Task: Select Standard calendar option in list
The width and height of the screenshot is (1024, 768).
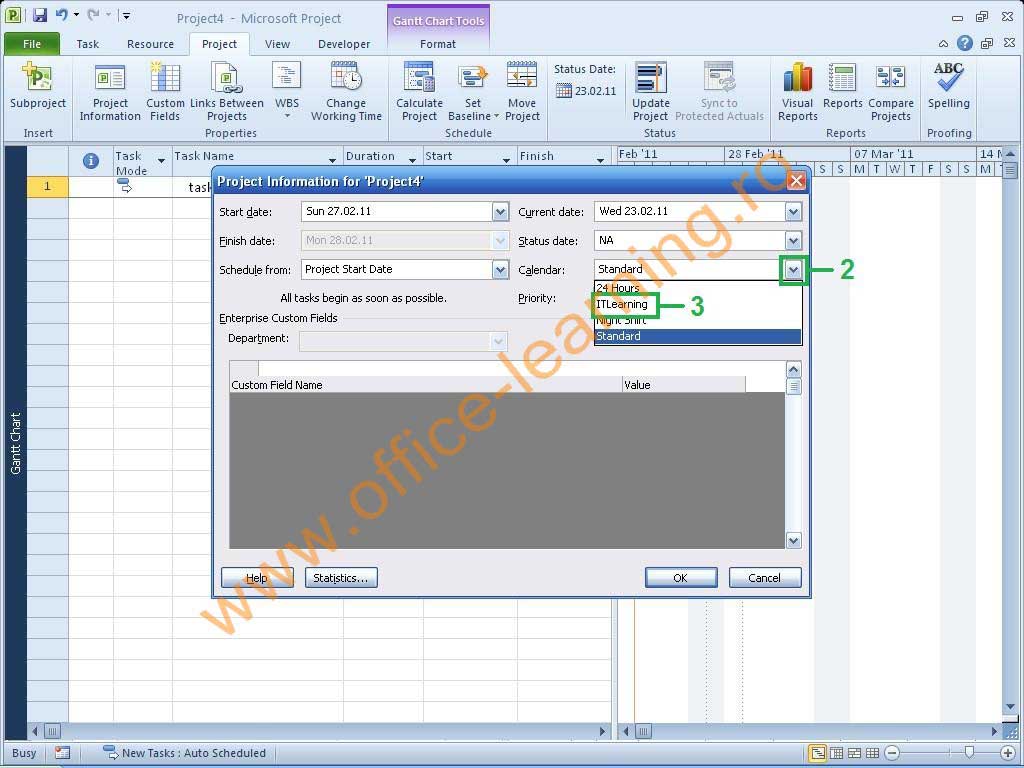Action: (x=697, y=336)
